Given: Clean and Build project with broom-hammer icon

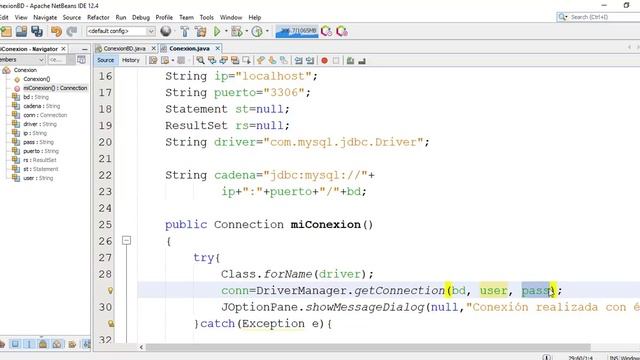Looking at the screenshot, I should click(x=200, y=31).
